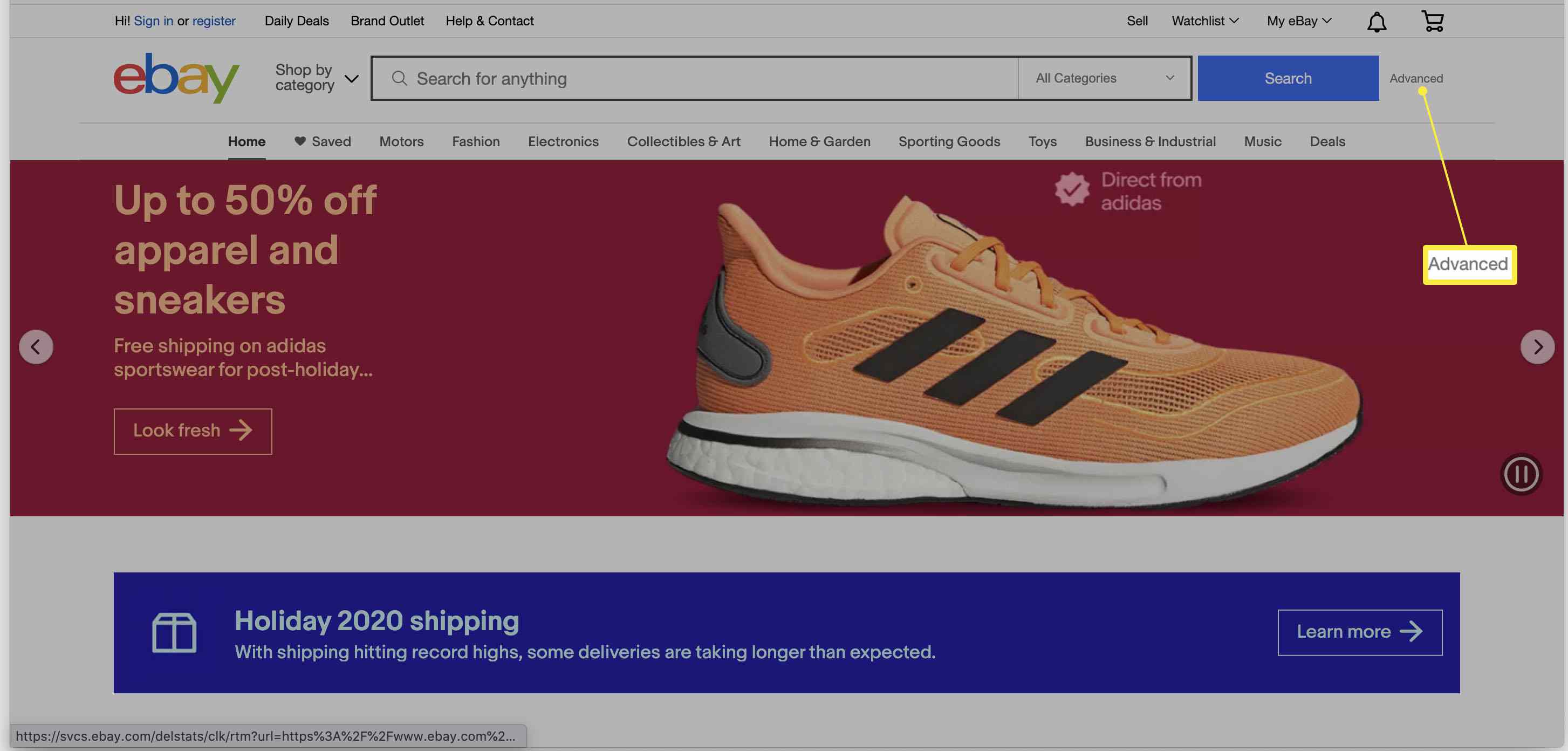Open Collectibles & Art category
Image resolution: width=1568 pixels, height=751 pixels.
tap(683, 141)
